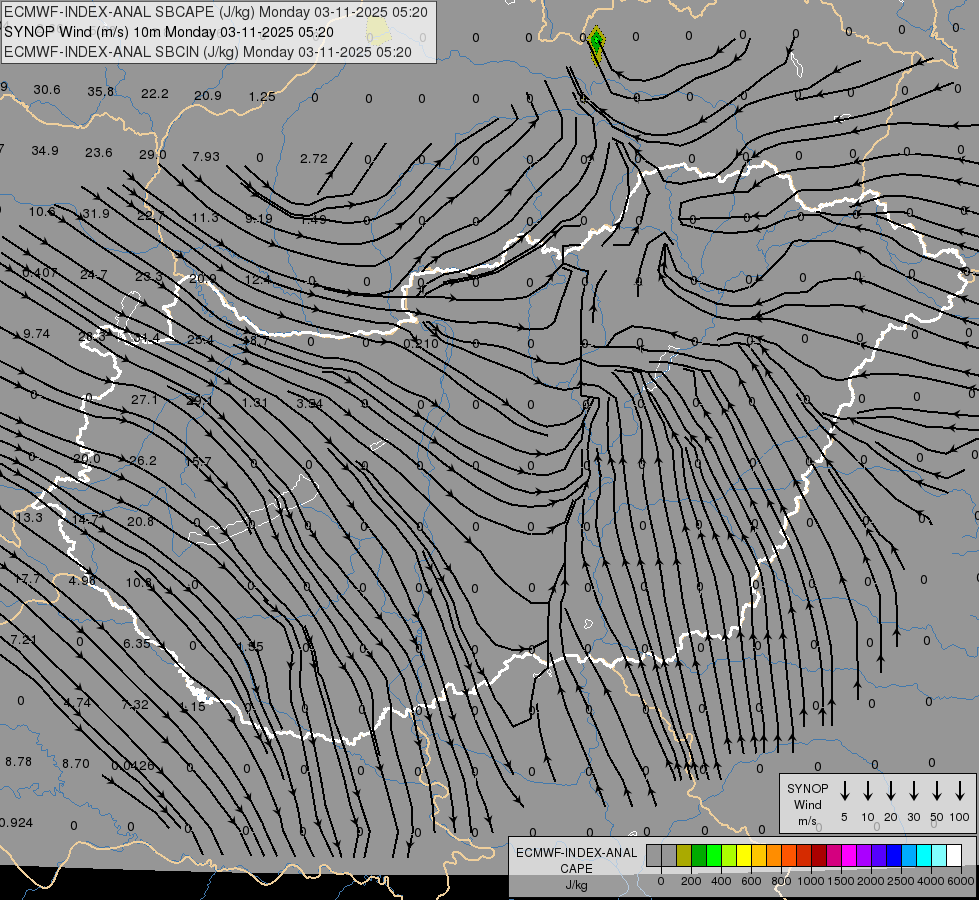Click the map value 26.2
979x900 pixels.
(142, 461)
